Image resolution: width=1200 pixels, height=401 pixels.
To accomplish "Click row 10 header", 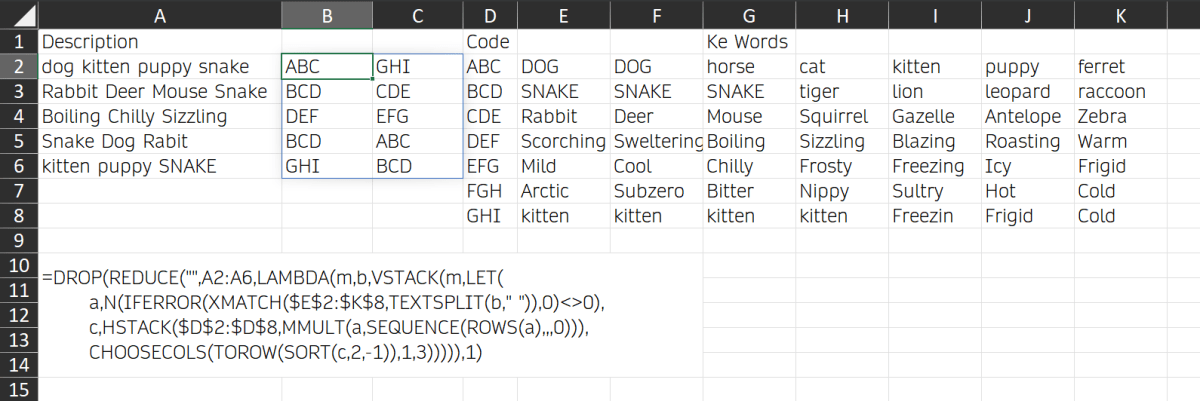I will (x=19, y=267).
